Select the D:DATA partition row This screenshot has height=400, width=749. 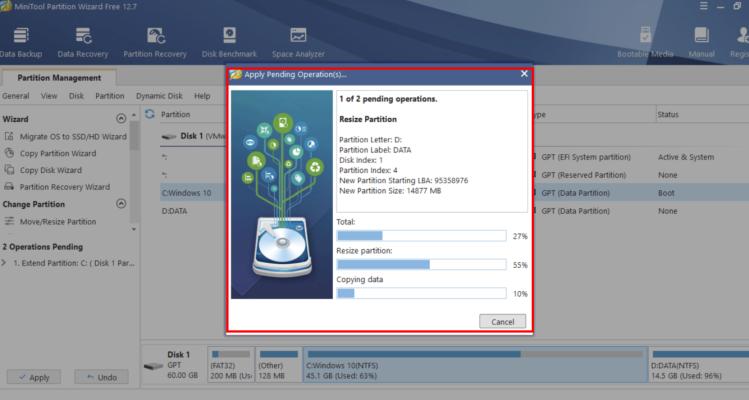pyautogui.click(x=174, y=211)
